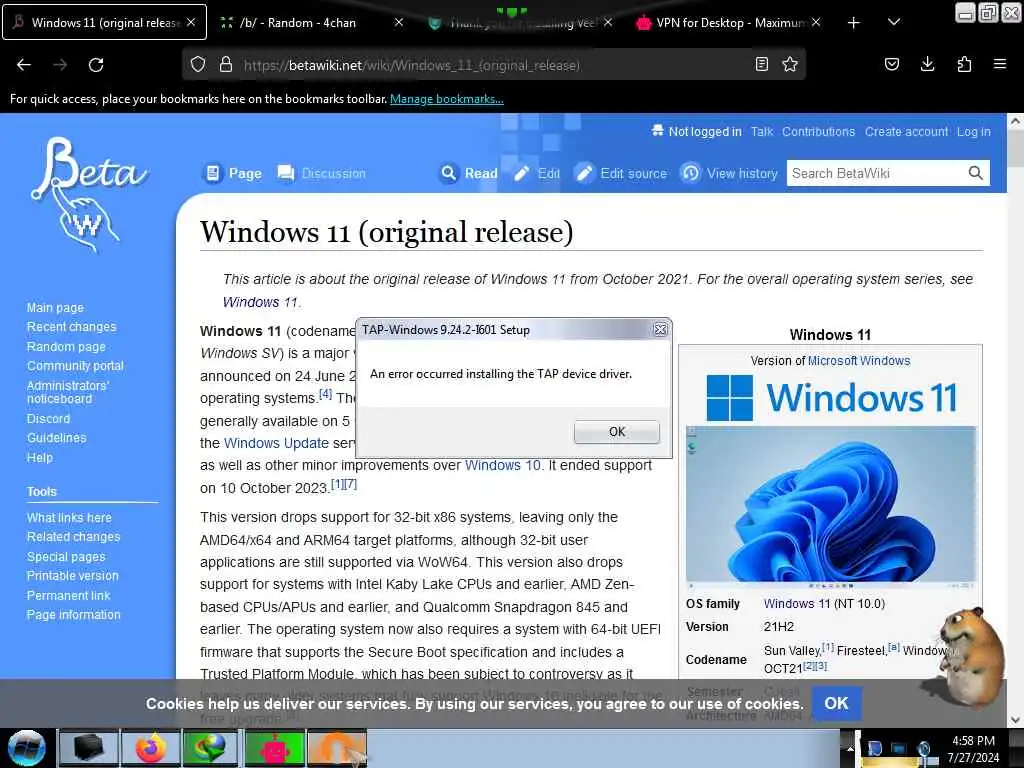
Task: Open Main page in sidebar
Action: (56, 308)
